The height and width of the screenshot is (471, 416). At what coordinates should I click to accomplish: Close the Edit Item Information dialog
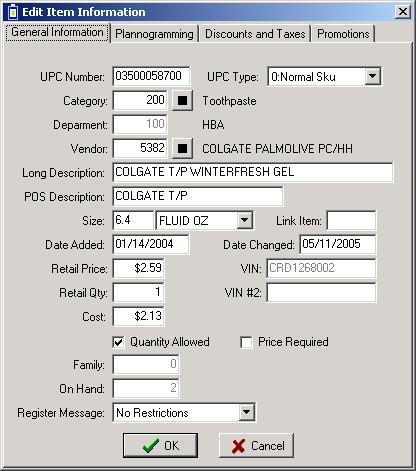(402, 12)
